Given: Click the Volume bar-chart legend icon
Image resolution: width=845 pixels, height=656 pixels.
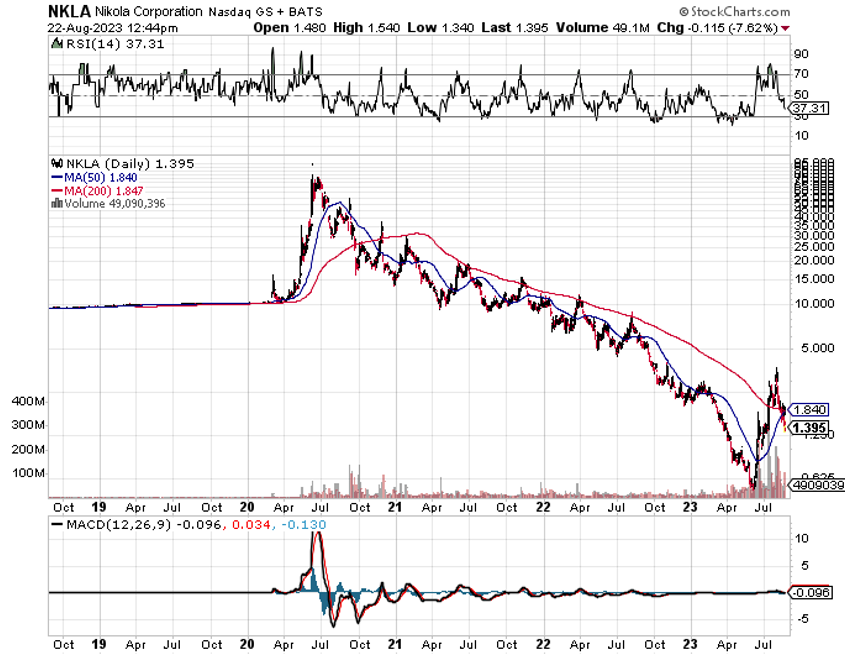Looking at the screenshot, I should click(57, 203).
